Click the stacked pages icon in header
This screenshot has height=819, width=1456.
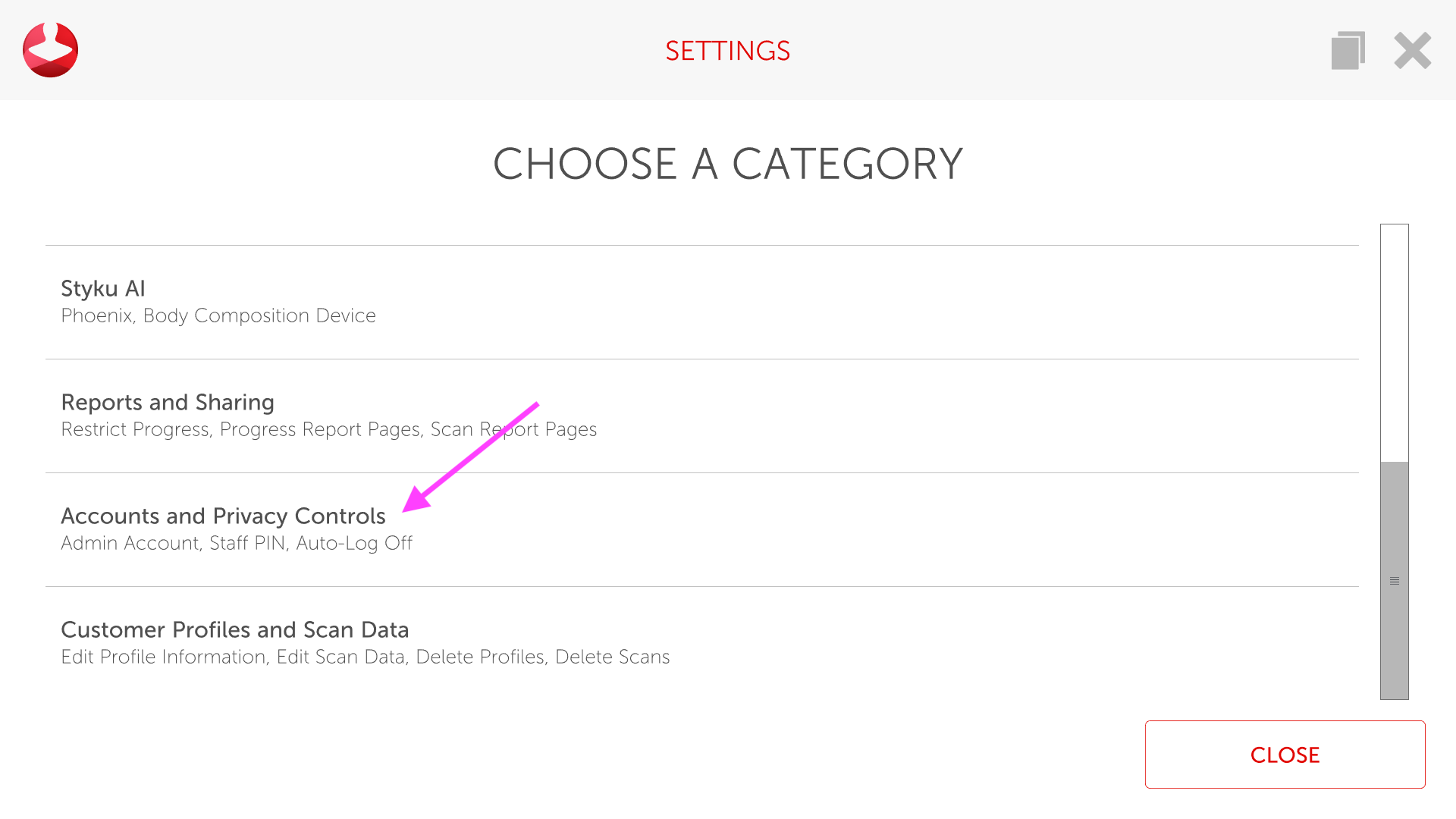[x=1348, y=51]
